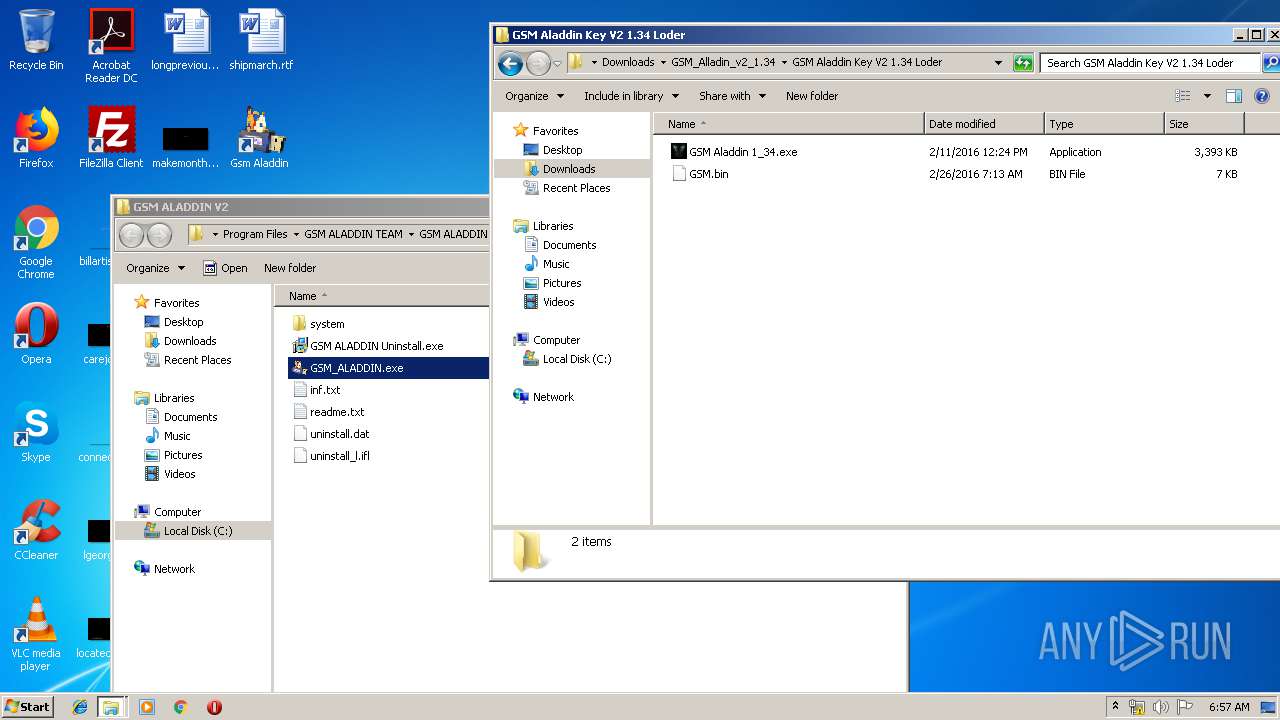The width and height of the screenshot is (1280, 720).
Task: Click the search box in Loder window
Action: pos(1148,63)
